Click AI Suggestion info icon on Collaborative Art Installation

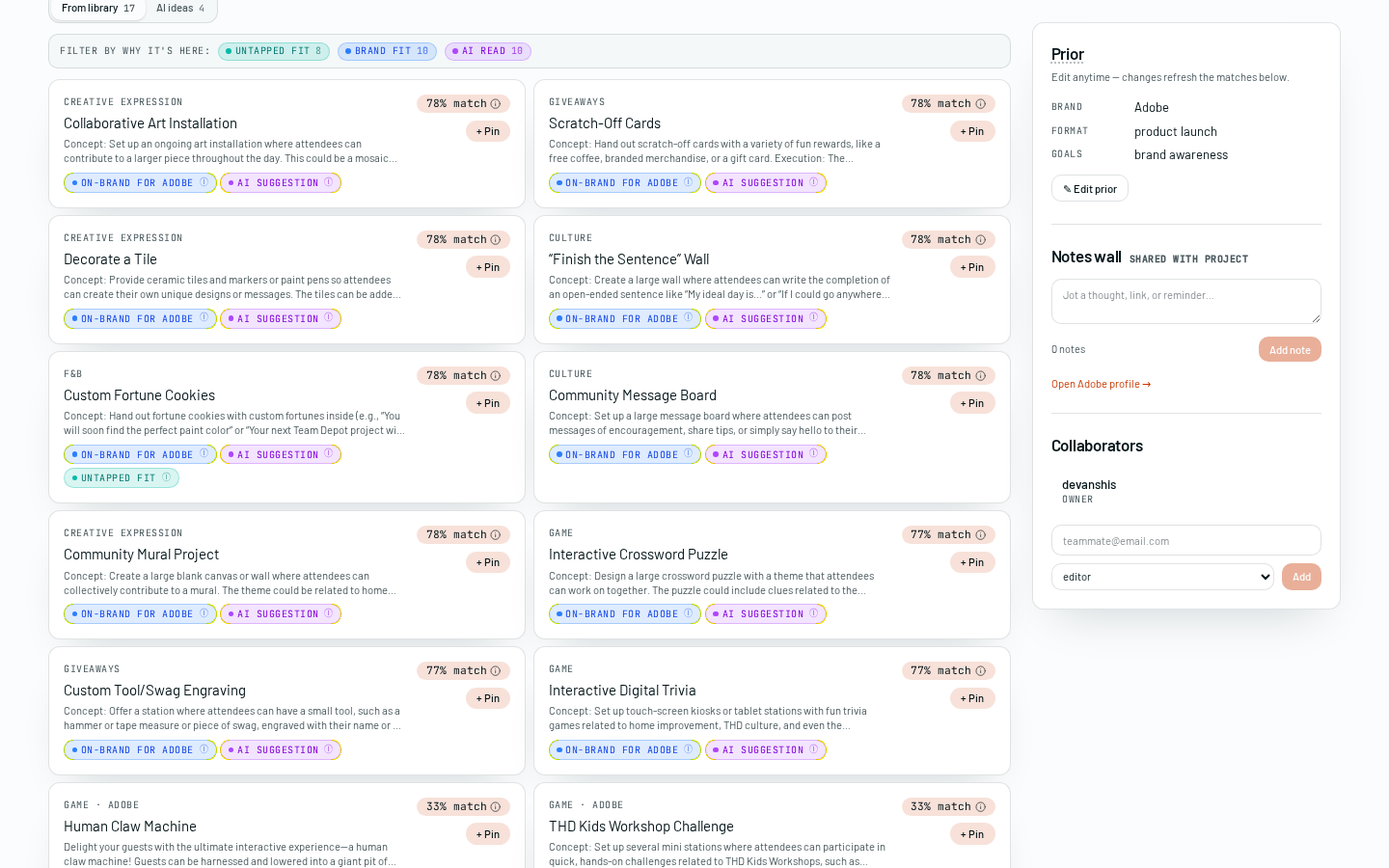click(x=328, y=182)
